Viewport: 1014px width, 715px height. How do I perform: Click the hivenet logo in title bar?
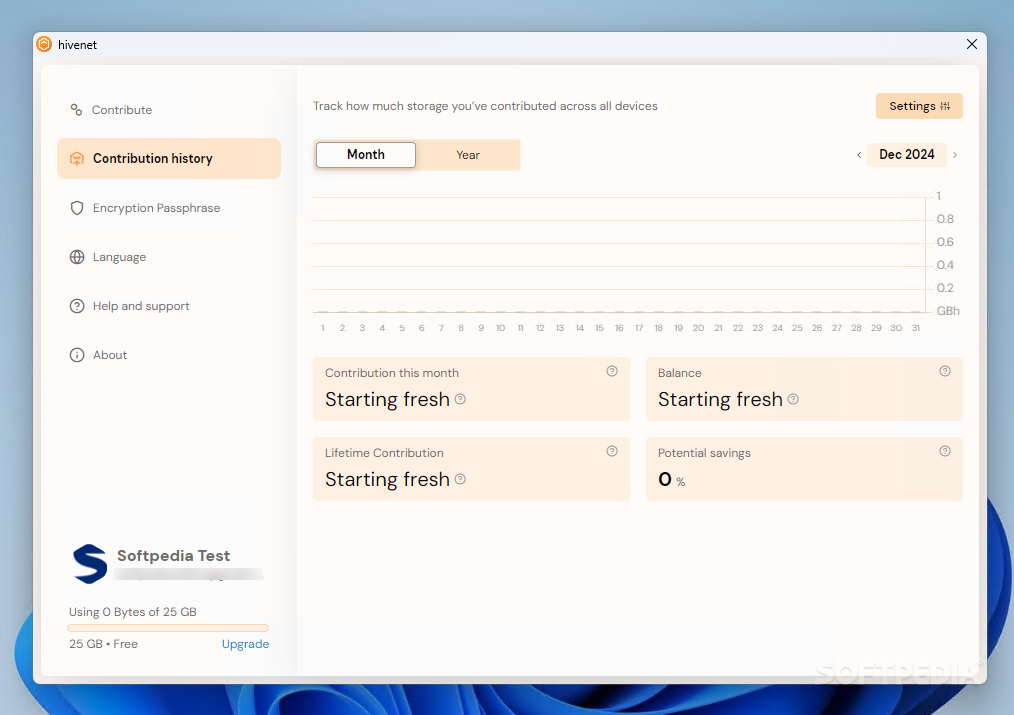click(x=44, y=44)
